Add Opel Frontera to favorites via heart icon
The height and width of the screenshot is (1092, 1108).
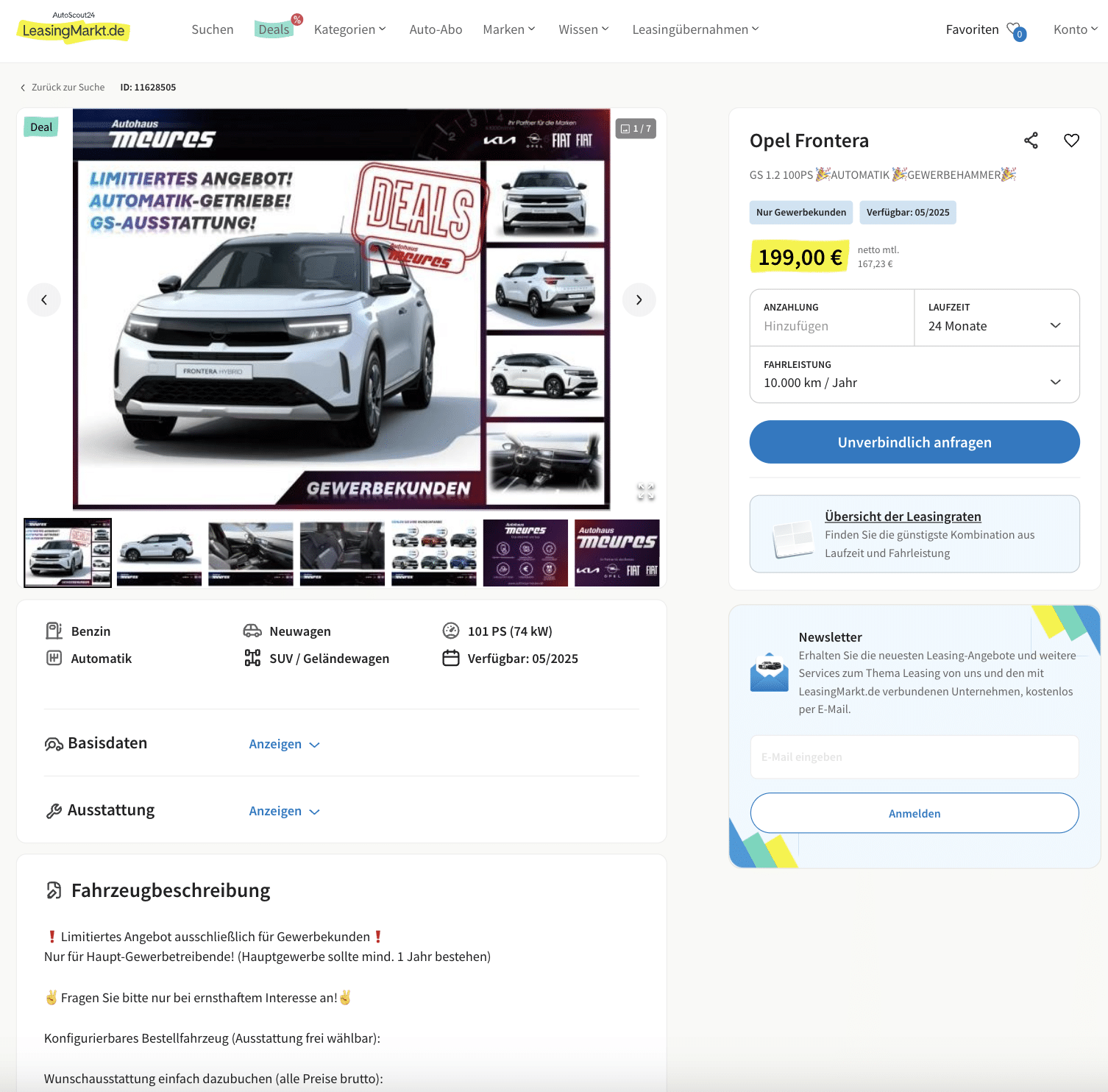(x=1071, y=141)
